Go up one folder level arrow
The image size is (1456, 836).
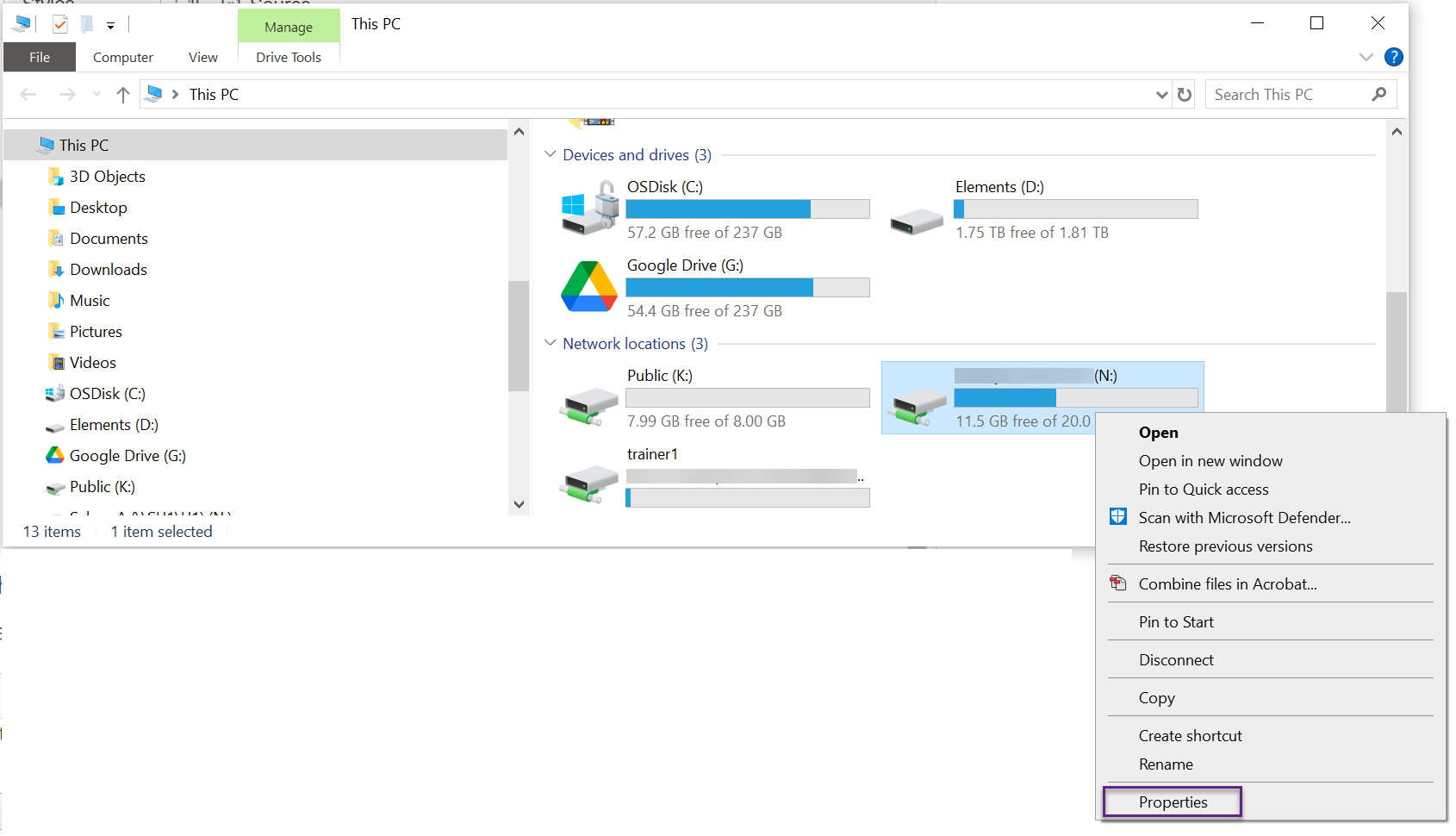pos(123,94)
